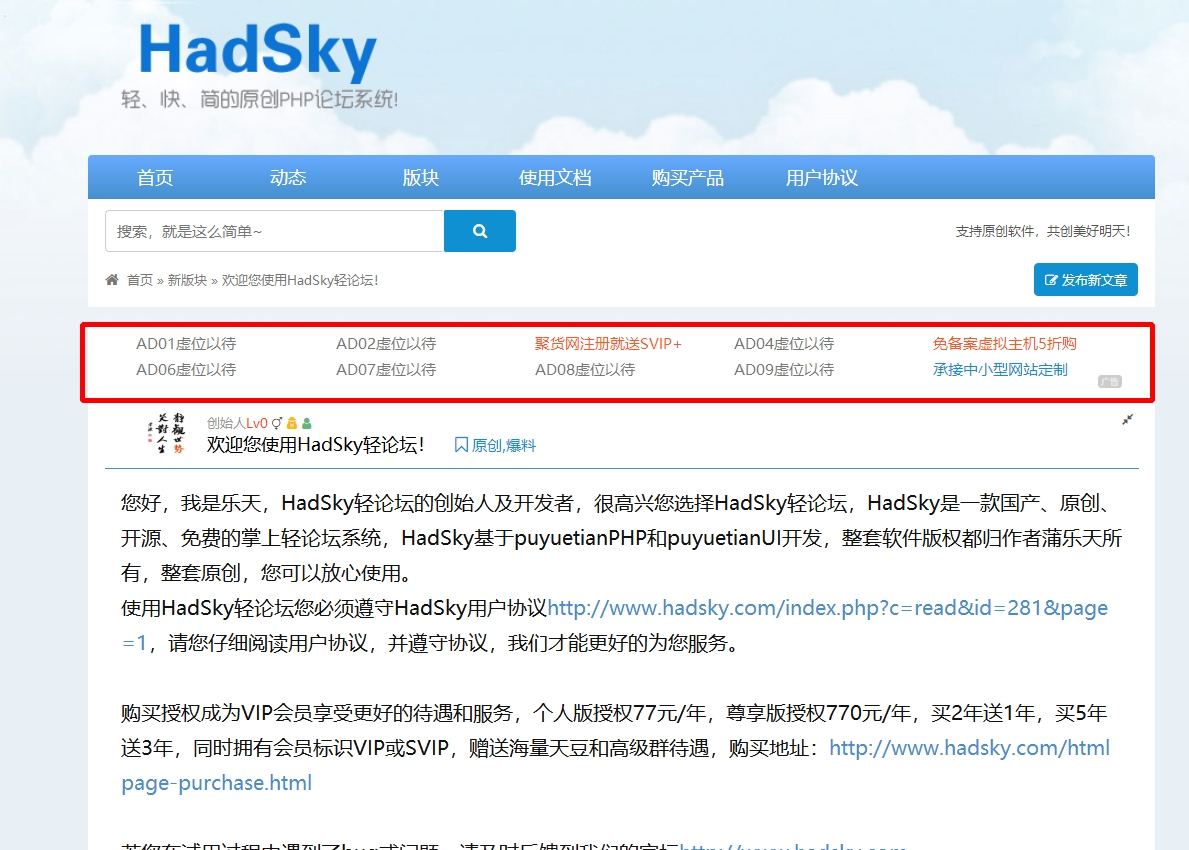
Task: Click the AD07虚位以待 ad link
Action: click(x=386, y=369)
